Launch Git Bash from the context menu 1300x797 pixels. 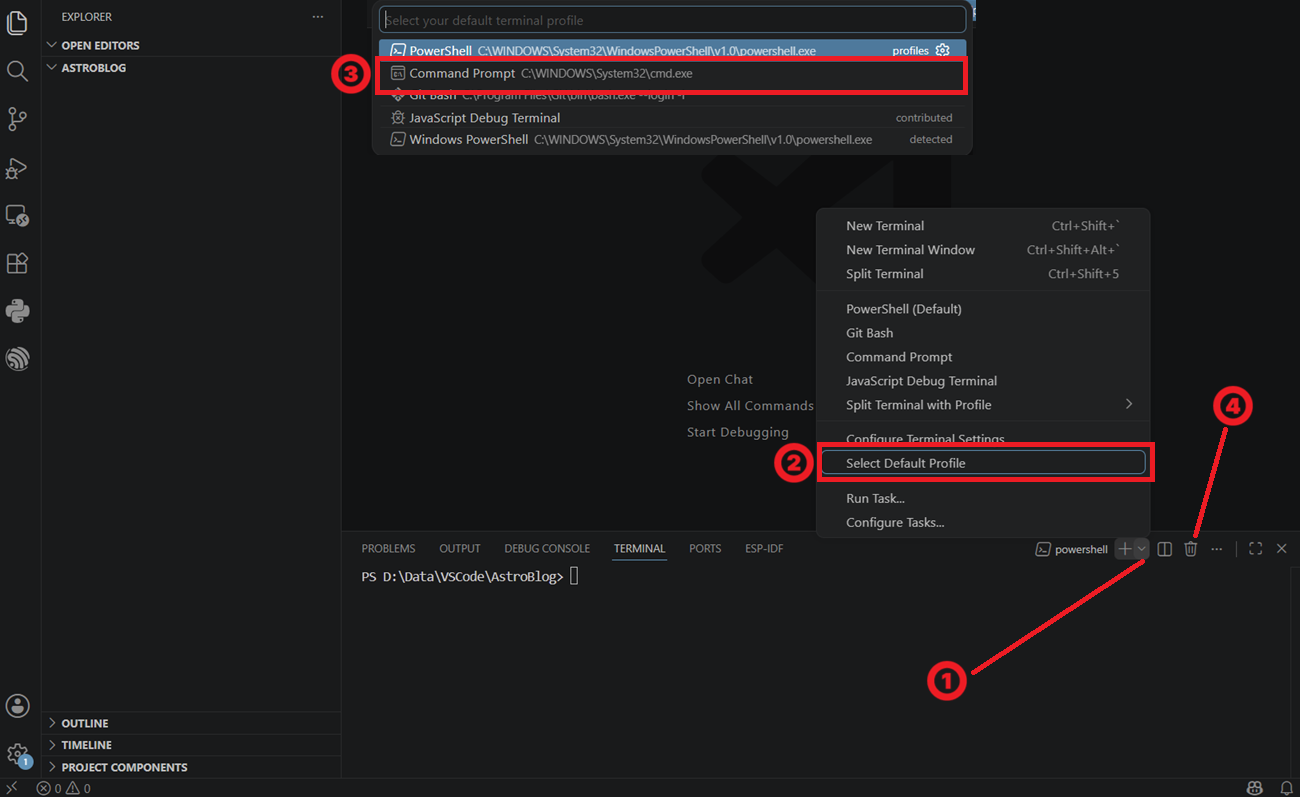[x=983, y=333]
